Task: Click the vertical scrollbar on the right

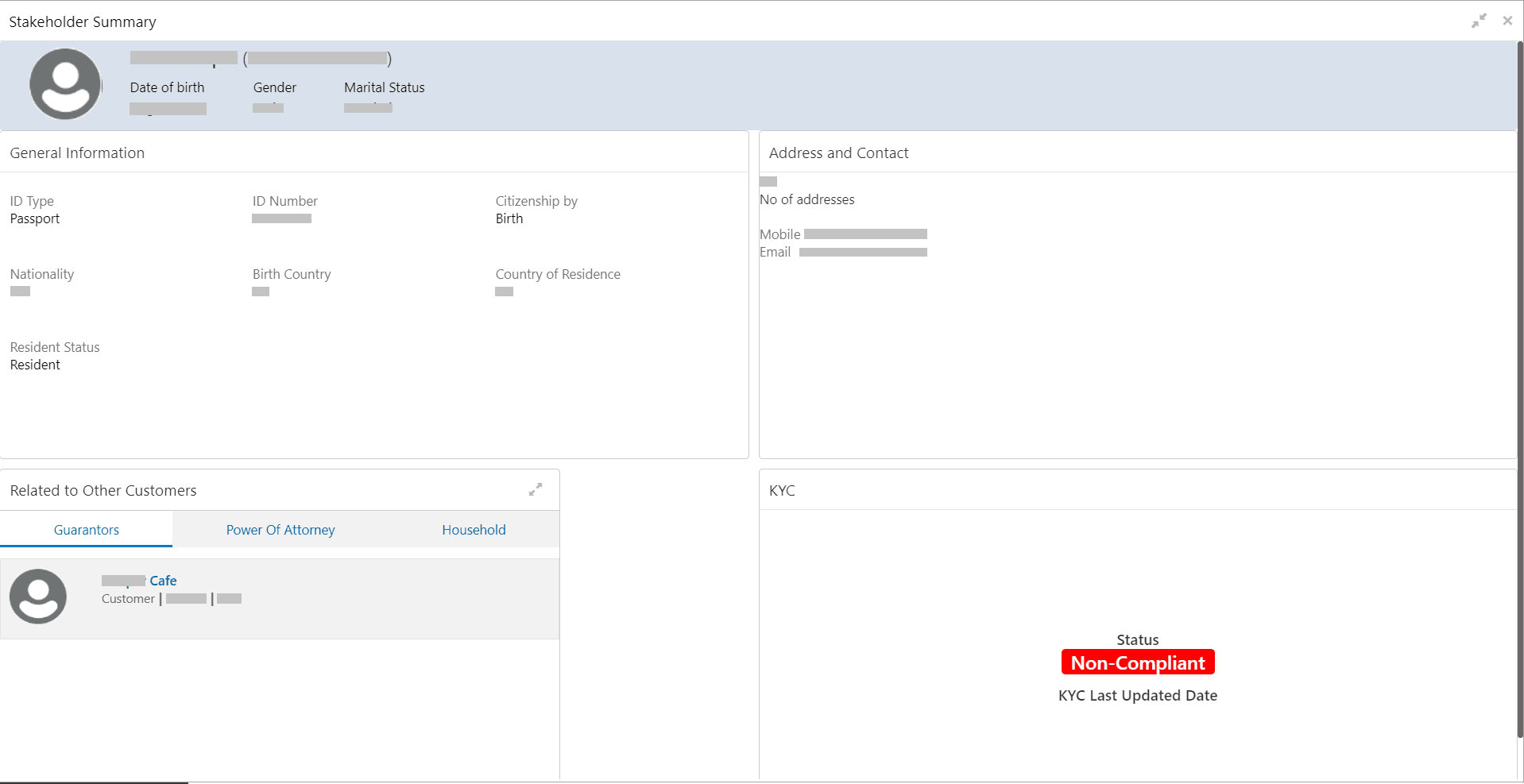Action: pos(1520,389)
